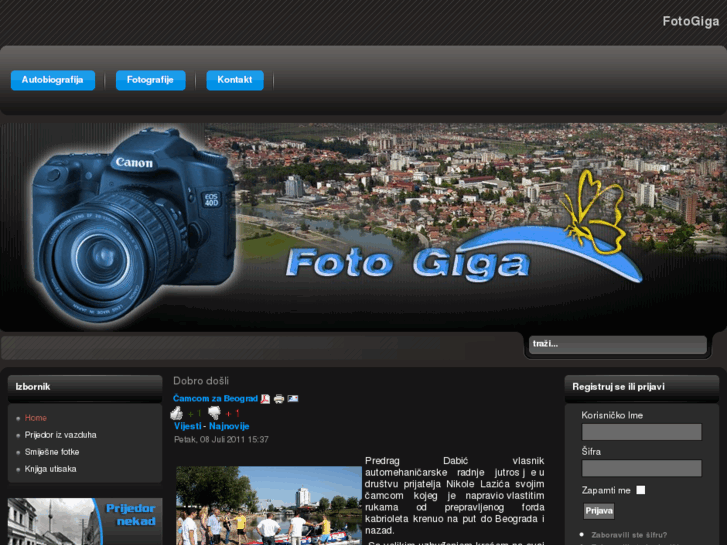This screenshot has width=727, height=545.
Task: Click the thumbs-down vote icon
Action: (x=214, y=413)
